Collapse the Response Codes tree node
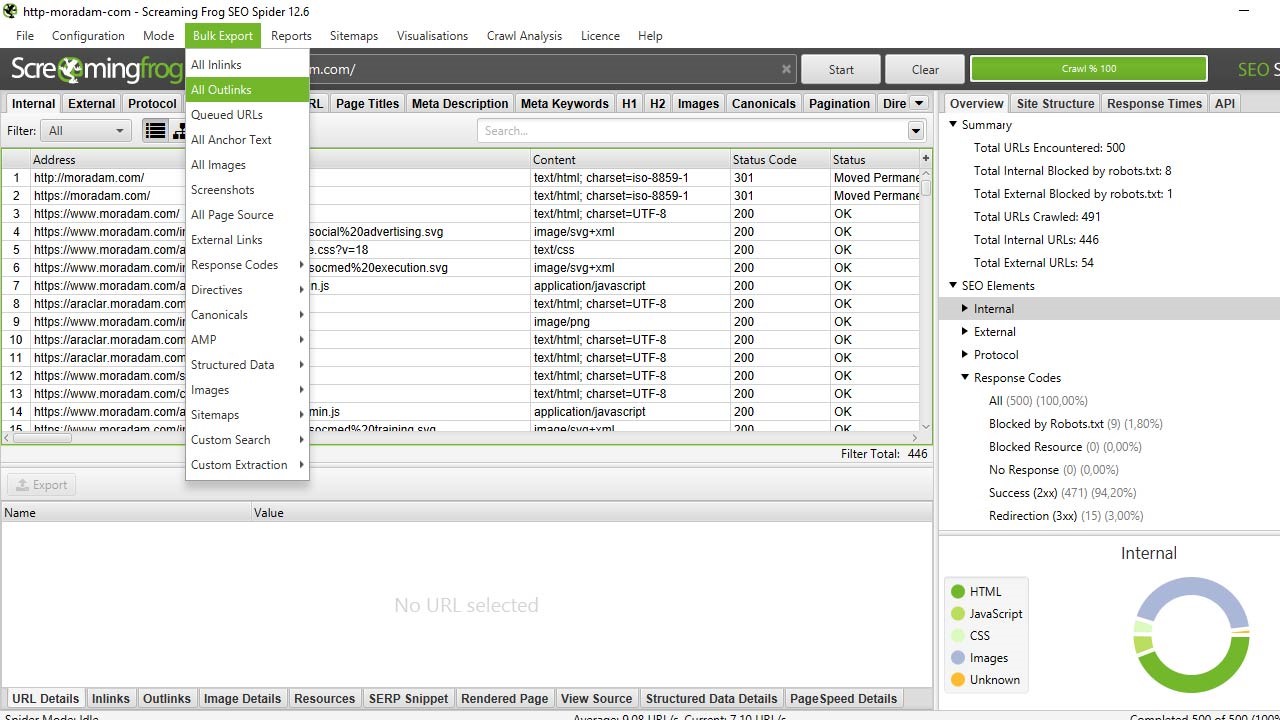The image size is (1280, 720). click(x=965, y=378)
